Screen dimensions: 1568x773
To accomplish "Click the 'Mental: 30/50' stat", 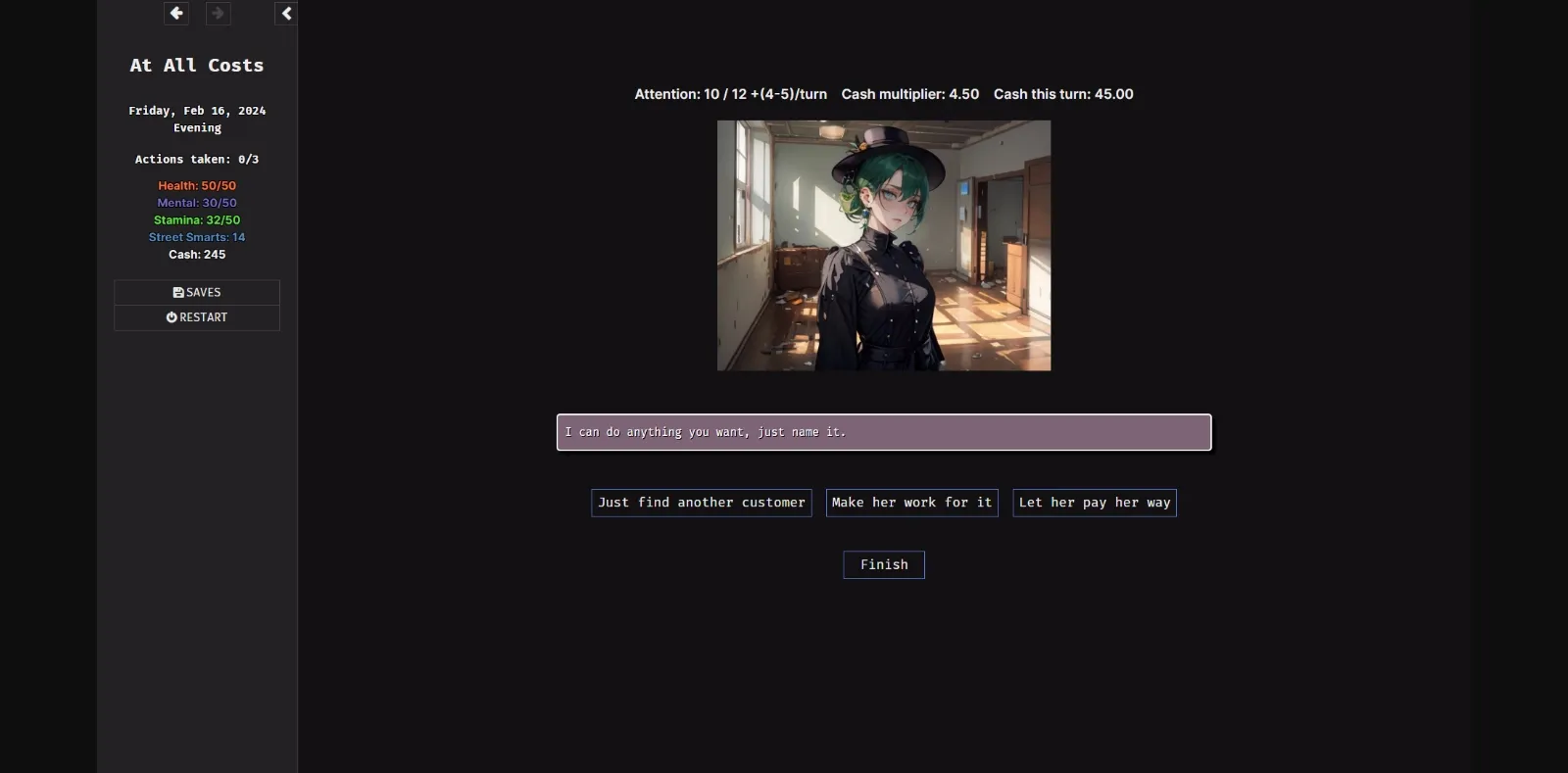I will 197,203.
